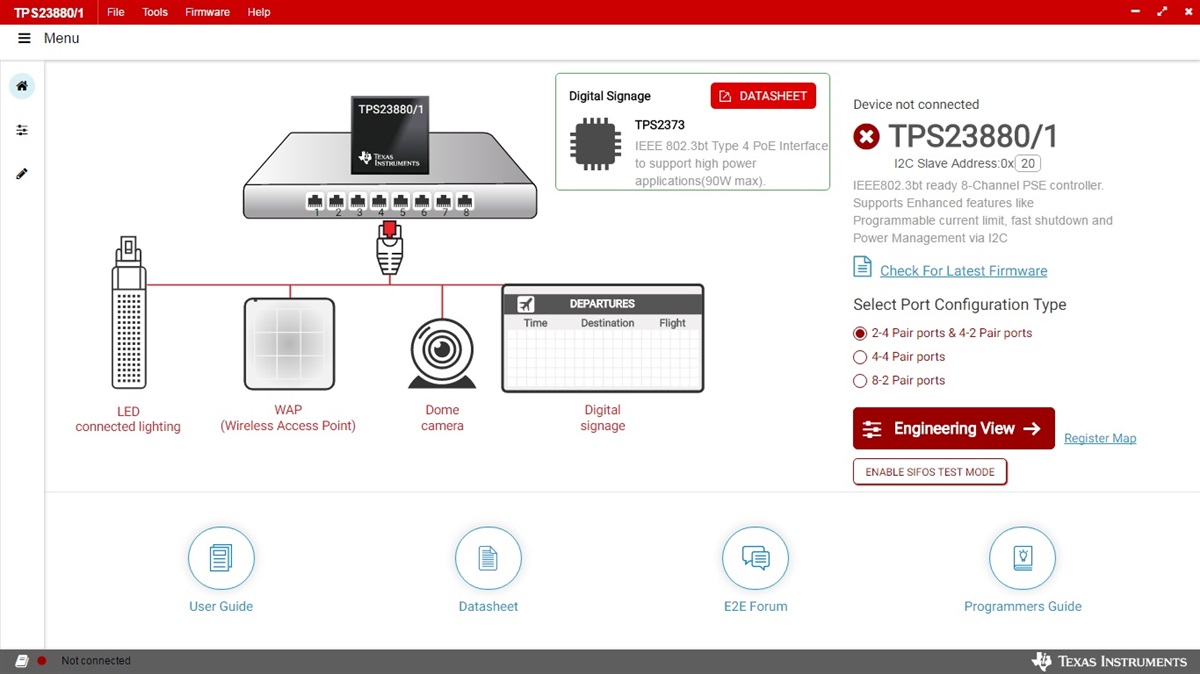Click switch port number 5
This screenshot has width=1200, height=674.
pos(401,202)
